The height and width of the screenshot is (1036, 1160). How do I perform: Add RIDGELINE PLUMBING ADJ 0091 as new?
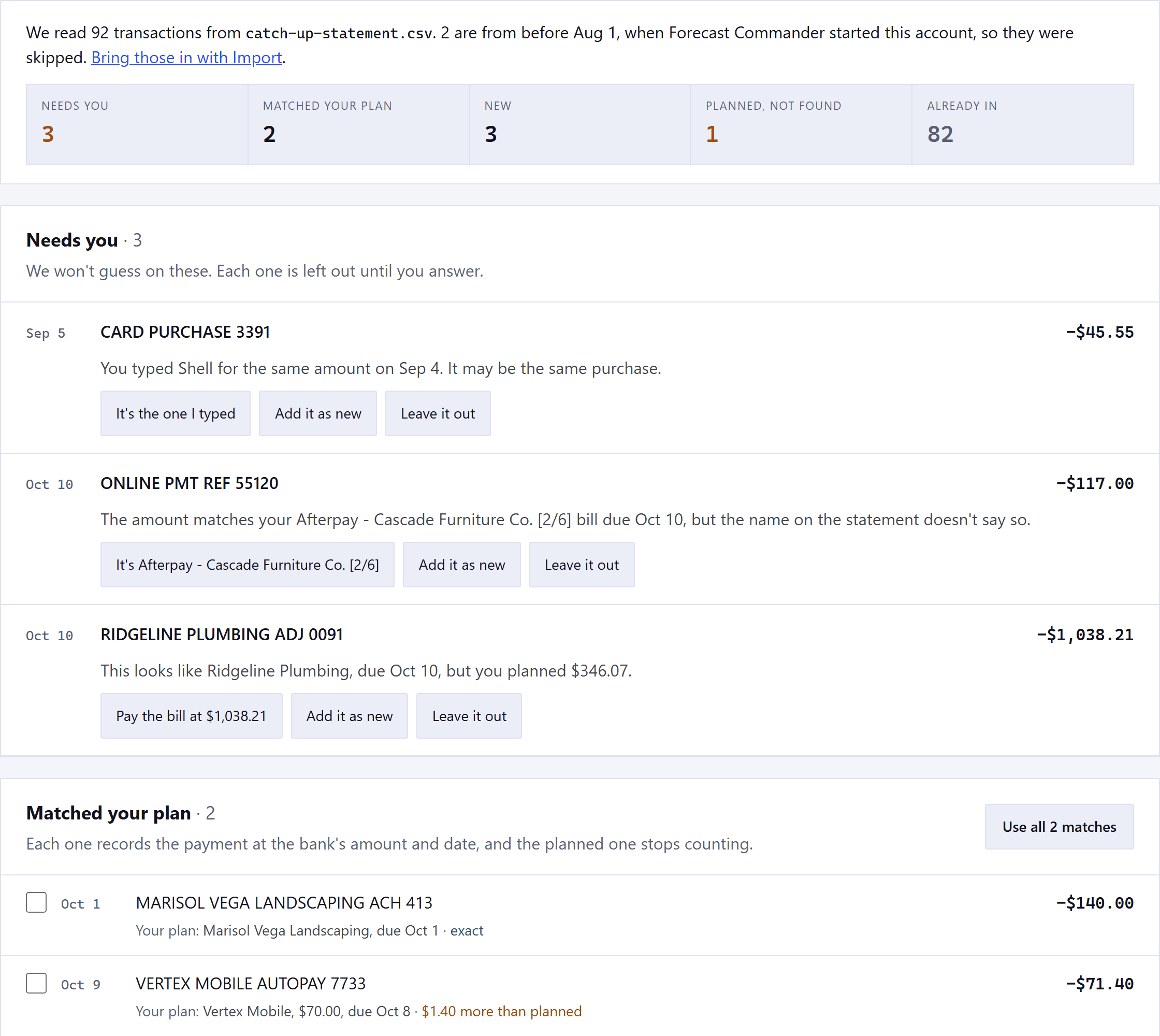(350, 716)
